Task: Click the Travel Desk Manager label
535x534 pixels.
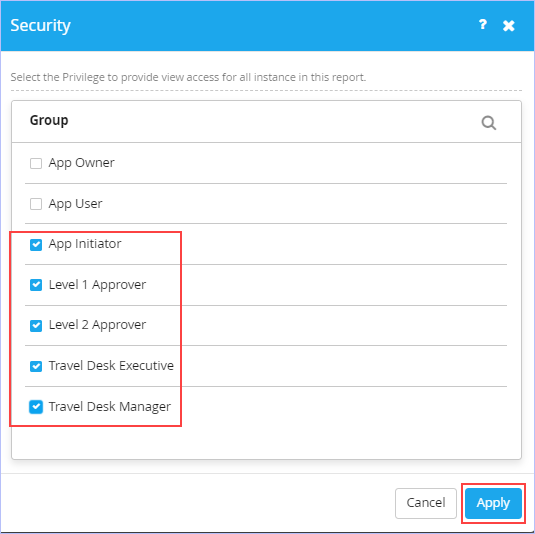Action: (110, 407)
